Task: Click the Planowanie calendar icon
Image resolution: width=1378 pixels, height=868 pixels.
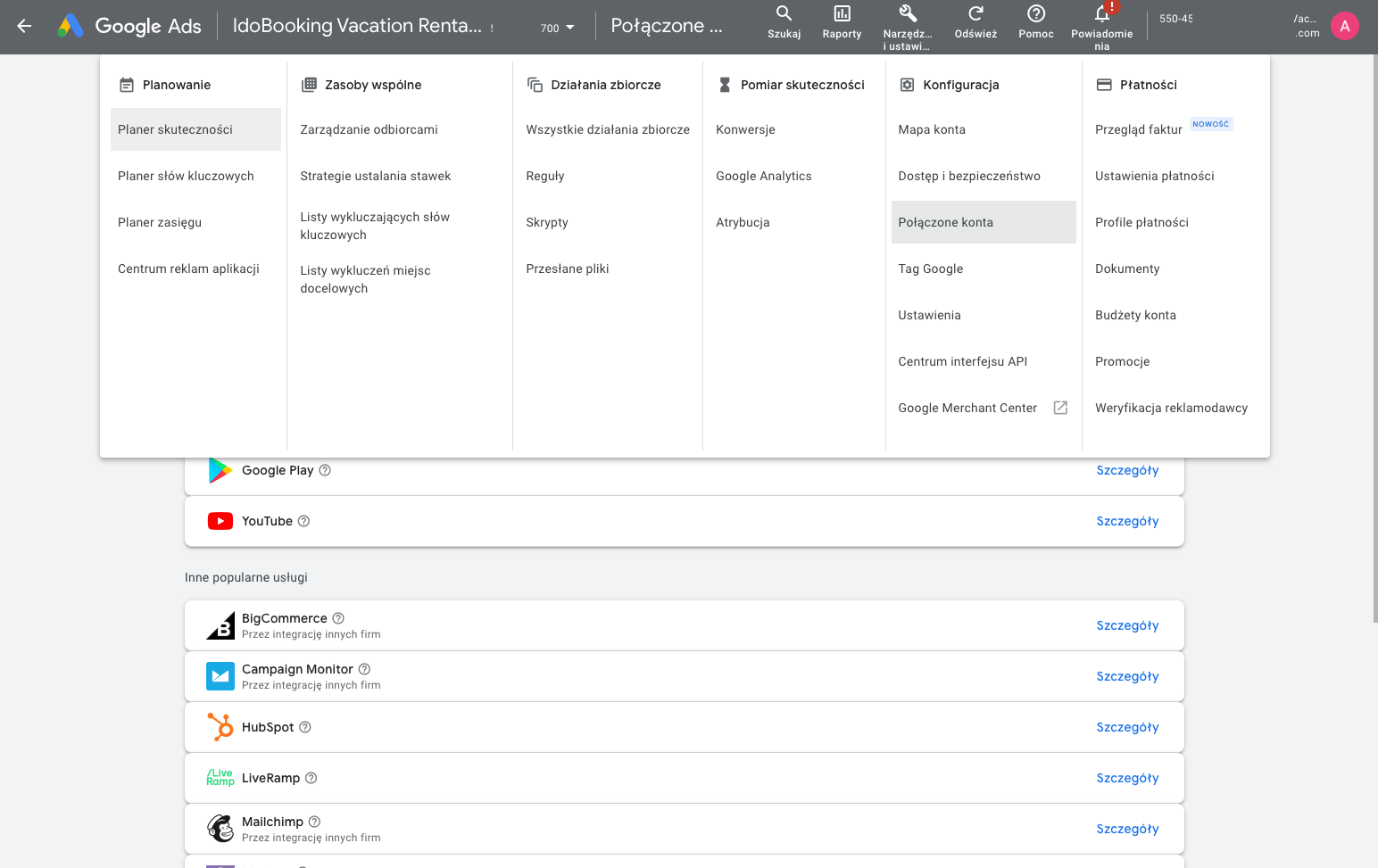Action: 127,85
